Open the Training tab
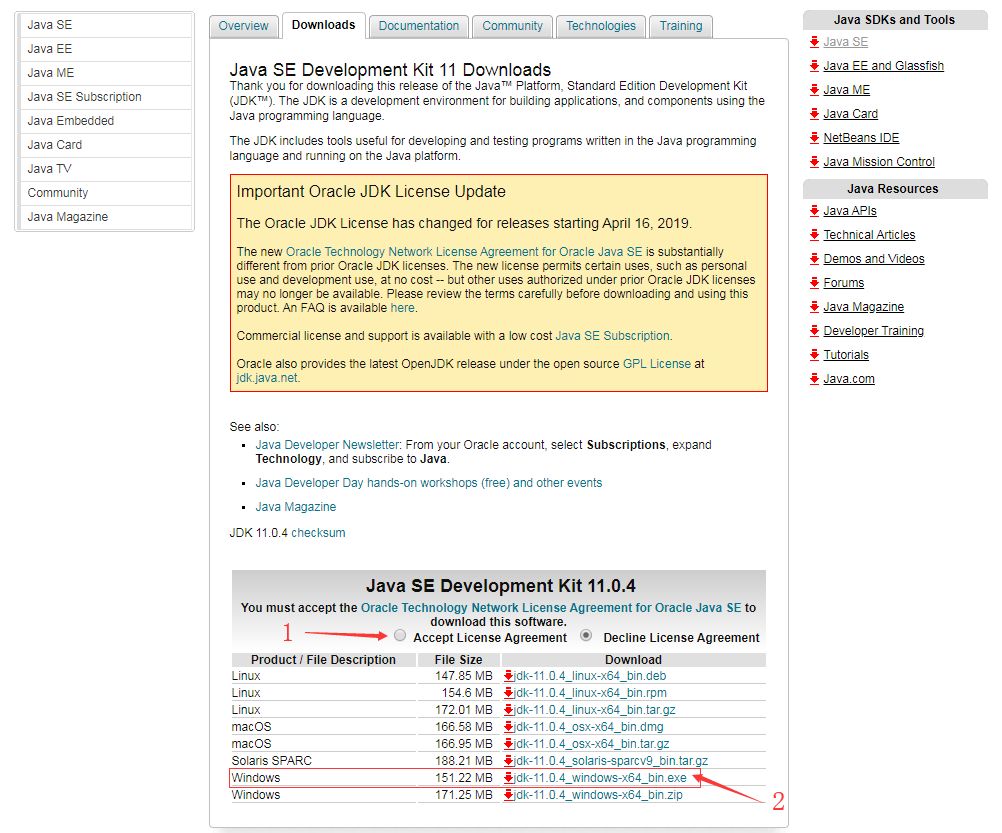Viewport: 1002px width, 833px height. (x=681, y=26)
